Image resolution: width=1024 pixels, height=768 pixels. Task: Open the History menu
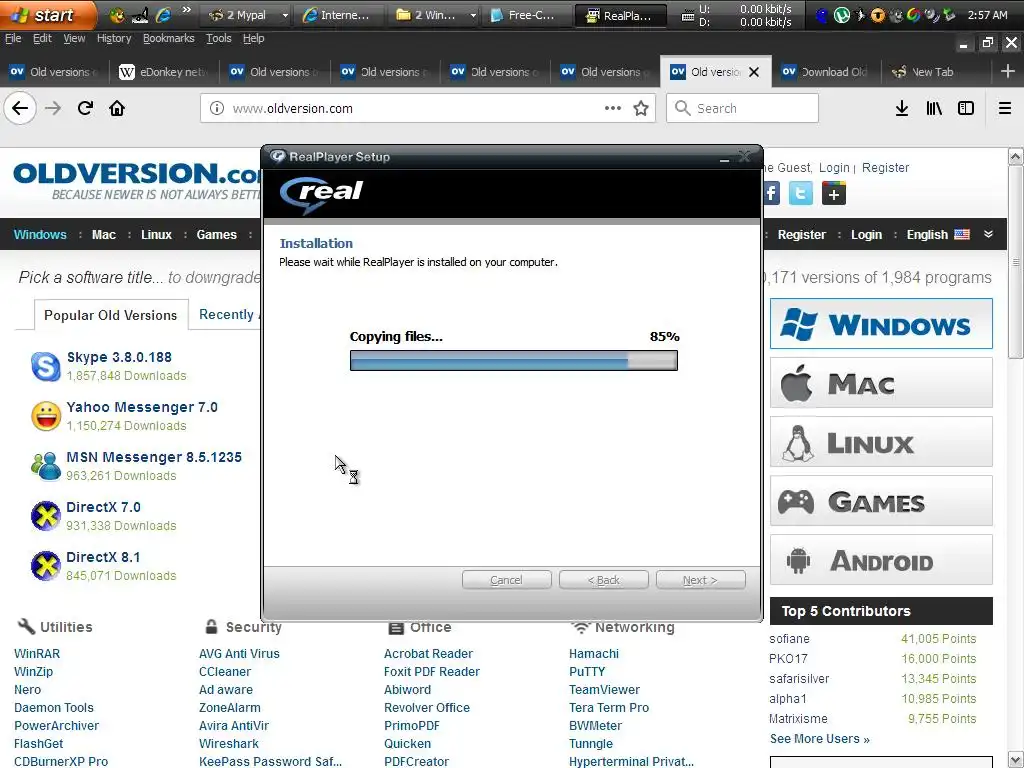coord(114,39)
